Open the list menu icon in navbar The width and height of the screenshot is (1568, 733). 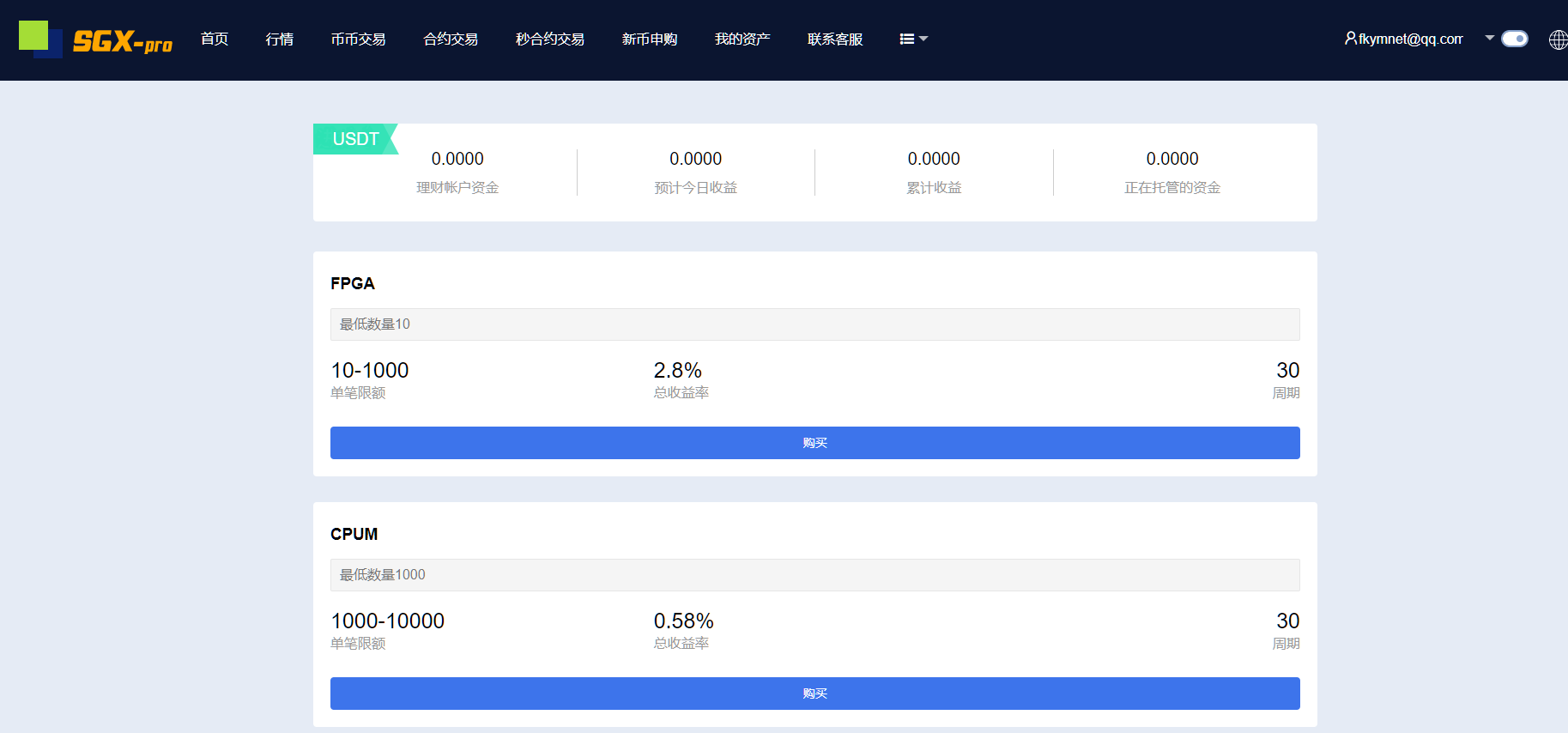pos(906,39)
